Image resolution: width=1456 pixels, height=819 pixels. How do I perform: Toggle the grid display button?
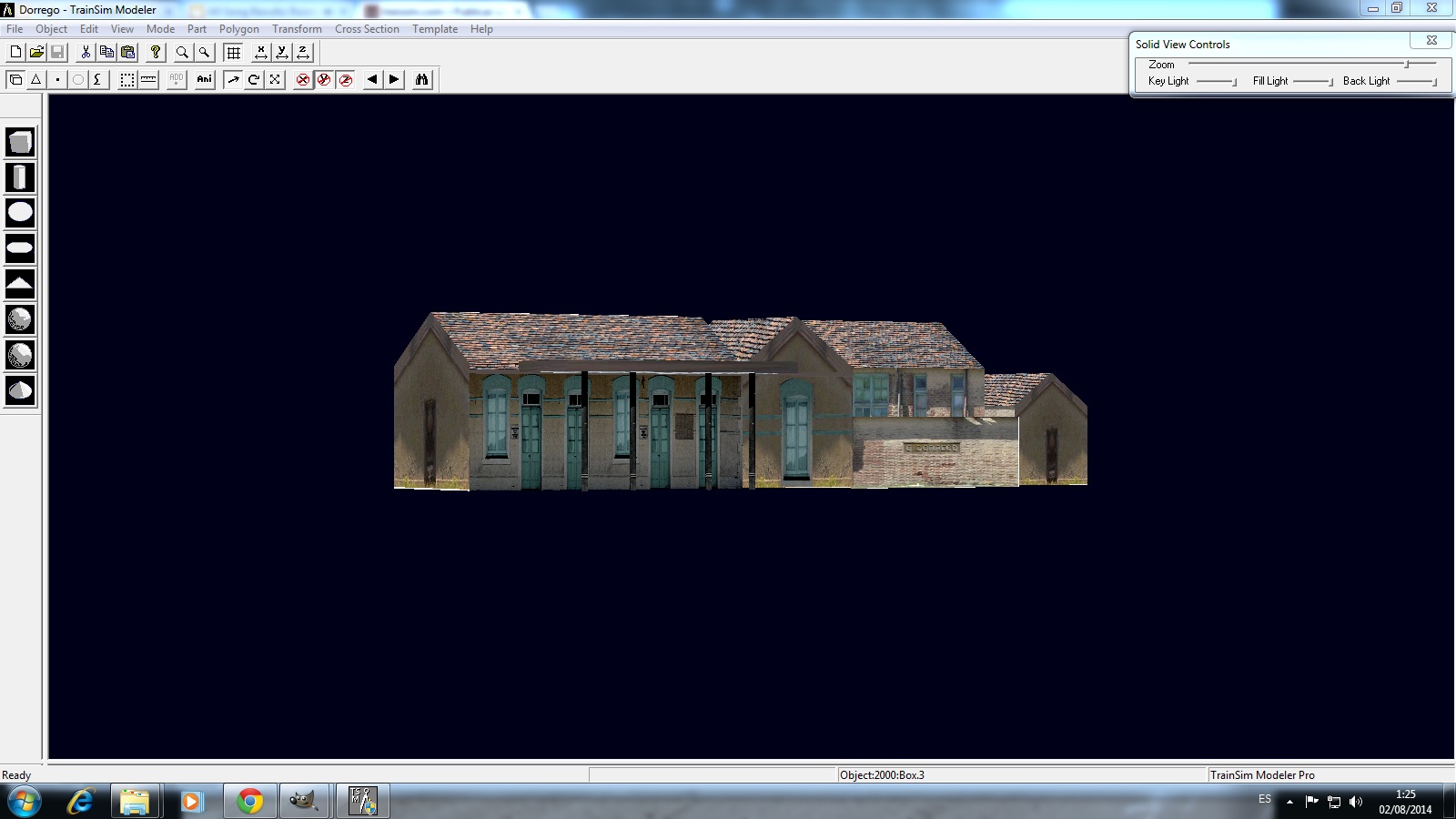pyautogui.click(x=234, y=53)
